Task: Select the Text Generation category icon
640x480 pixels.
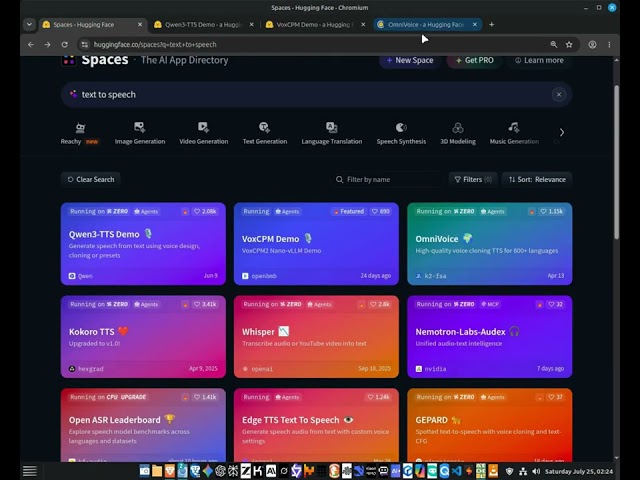Action: pyautogui.click(x=264, y=127)
